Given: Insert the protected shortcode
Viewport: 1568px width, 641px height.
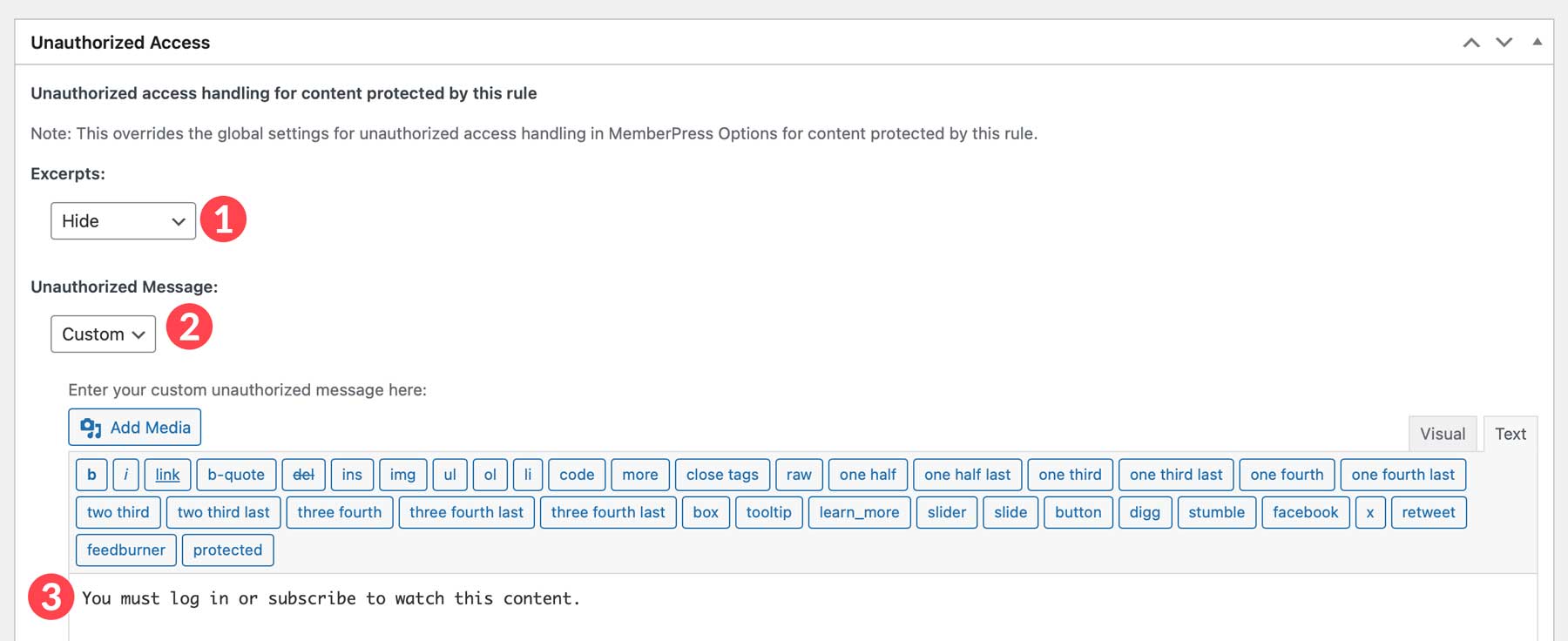Looking at the screenshot, I should tap(227, 550).
